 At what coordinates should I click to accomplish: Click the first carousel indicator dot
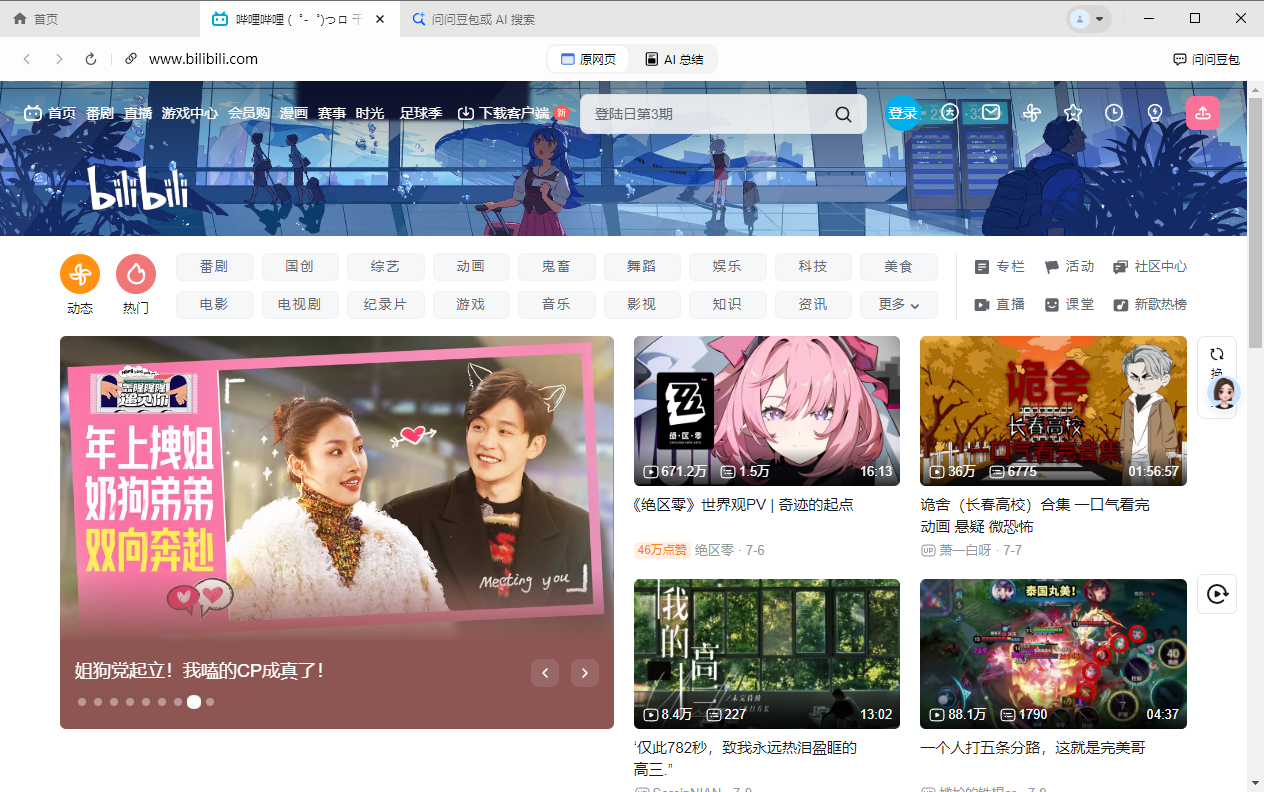point(82,702)
